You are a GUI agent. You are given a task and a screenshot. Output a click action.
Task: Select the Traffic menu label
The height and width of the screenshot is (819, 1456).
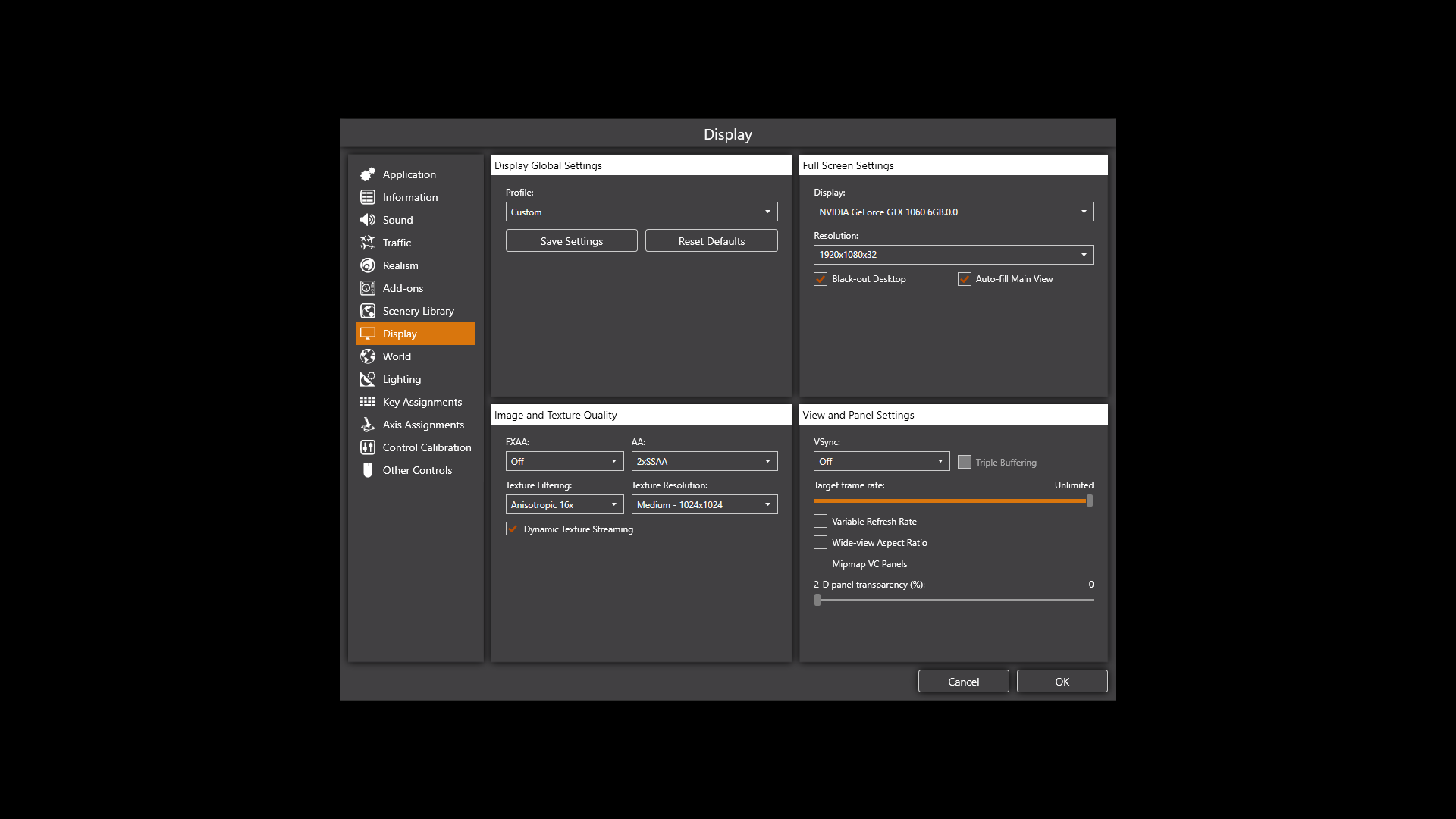[x=397, y=243]
